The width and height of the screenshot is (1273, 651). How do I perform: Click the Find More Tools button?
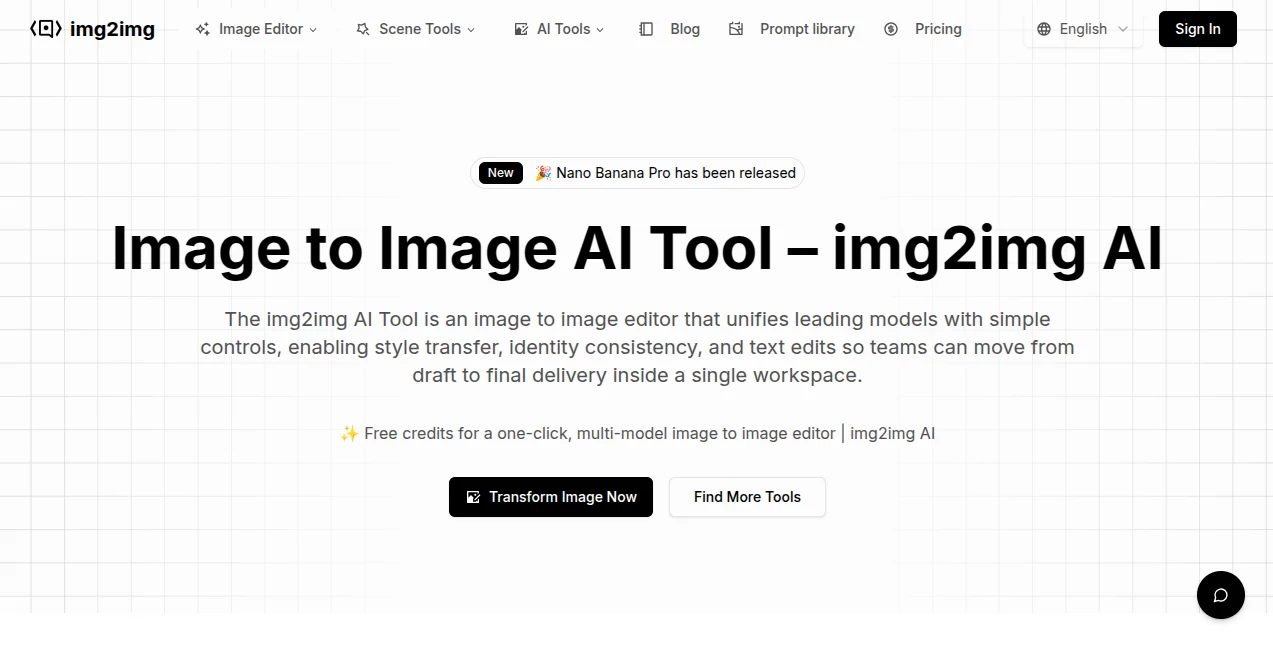[747, 497]
